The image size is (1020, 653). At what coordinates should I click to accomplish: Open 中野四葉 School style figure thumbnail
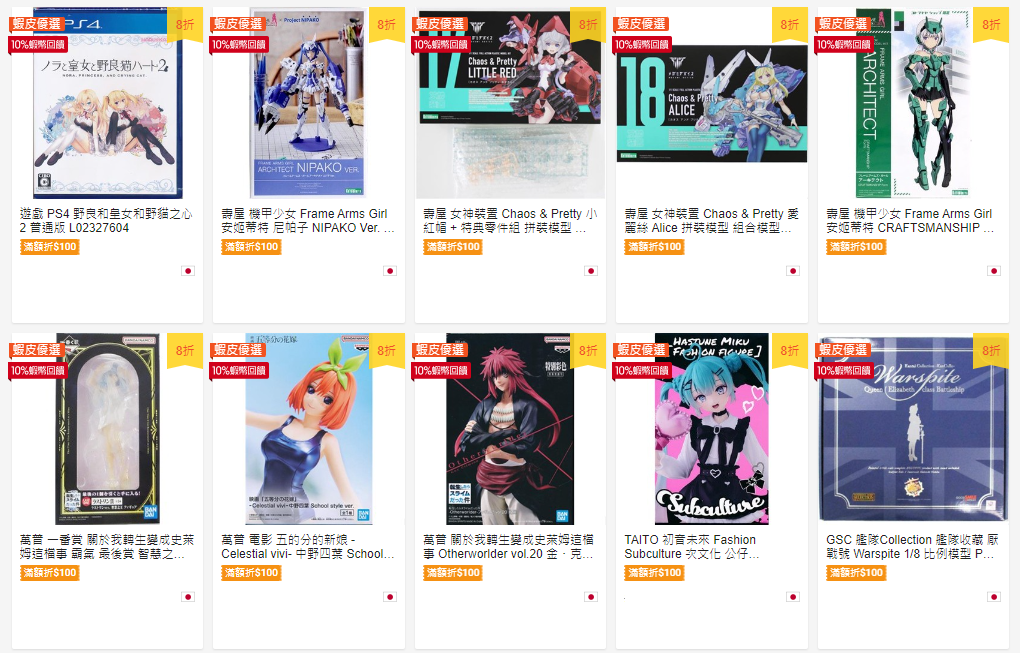point(309,429)
